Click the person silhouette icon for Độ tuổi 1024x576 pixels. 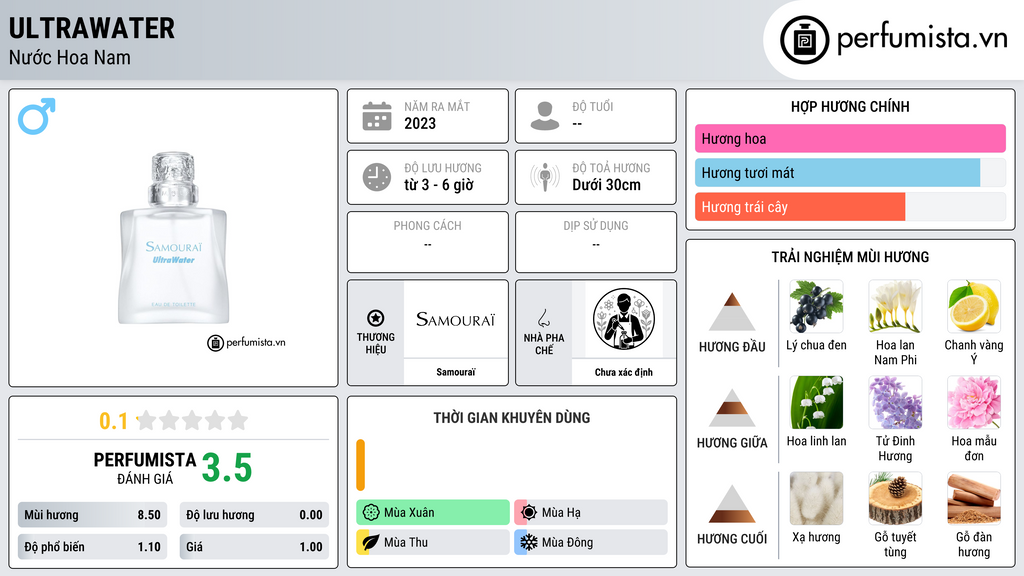[x=545, y=116]
